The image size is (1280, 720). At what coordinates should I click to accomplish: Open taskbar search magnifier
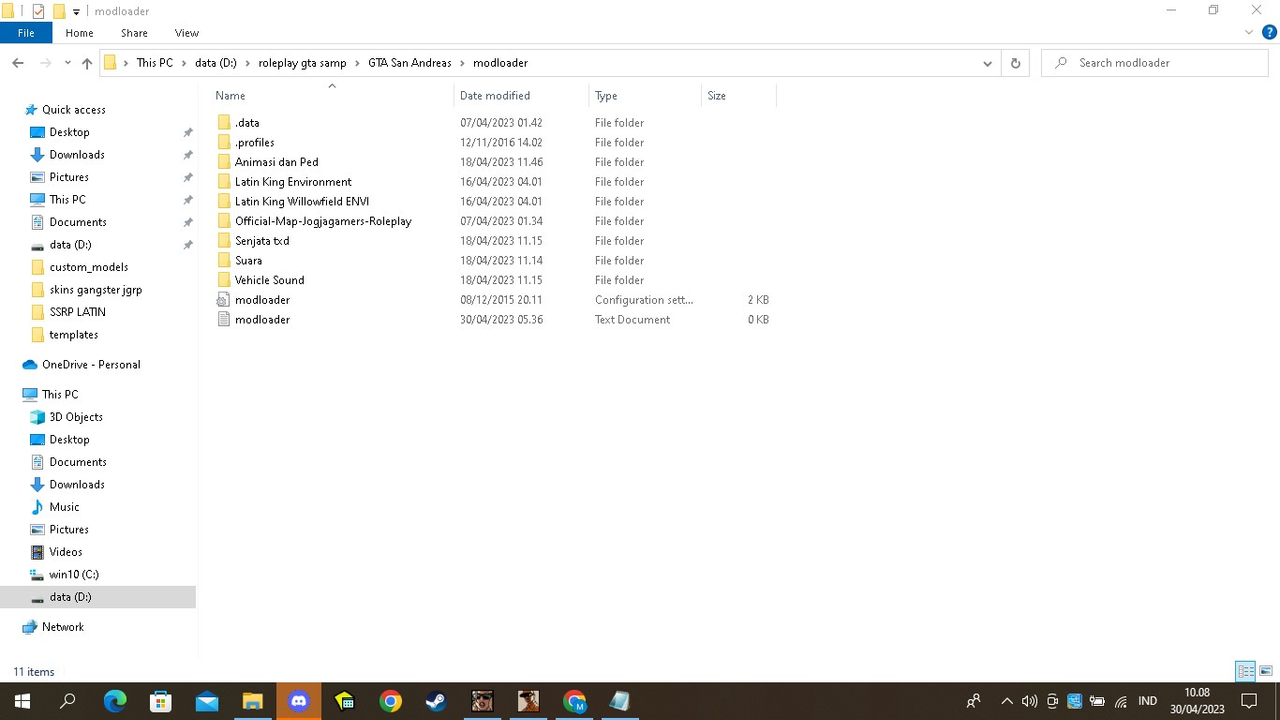pos(68,701)
